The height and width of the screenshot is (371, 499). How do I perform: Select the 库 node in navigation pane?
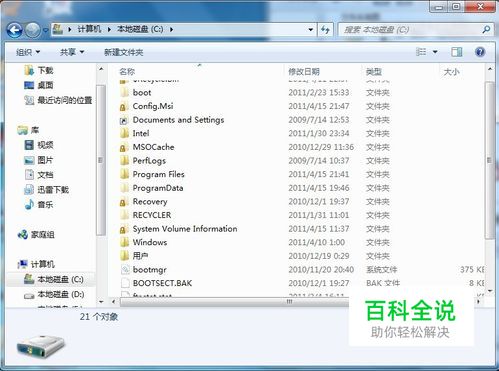[29, 130]
